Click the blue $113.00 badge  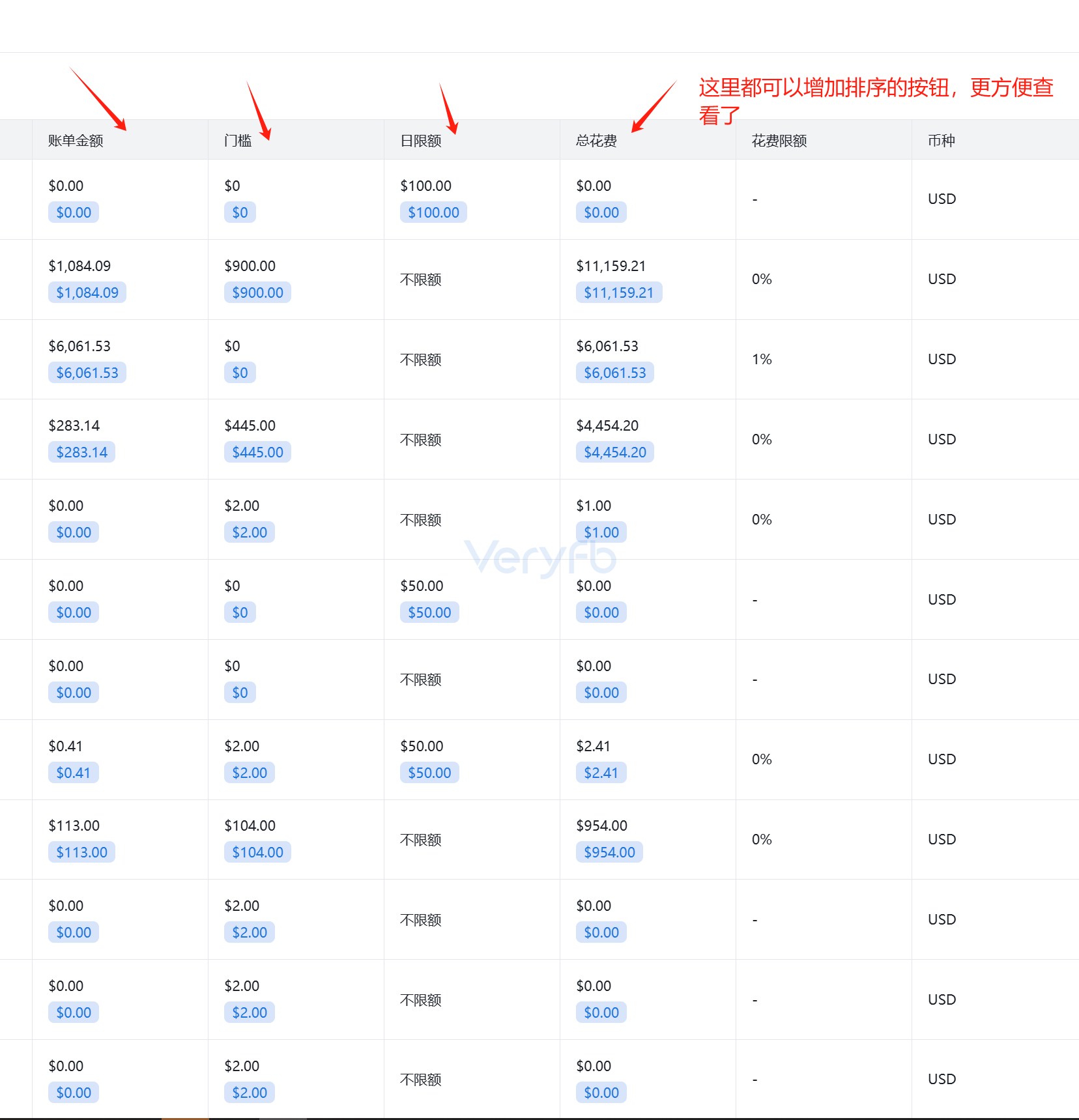click(x=81, y=852)
